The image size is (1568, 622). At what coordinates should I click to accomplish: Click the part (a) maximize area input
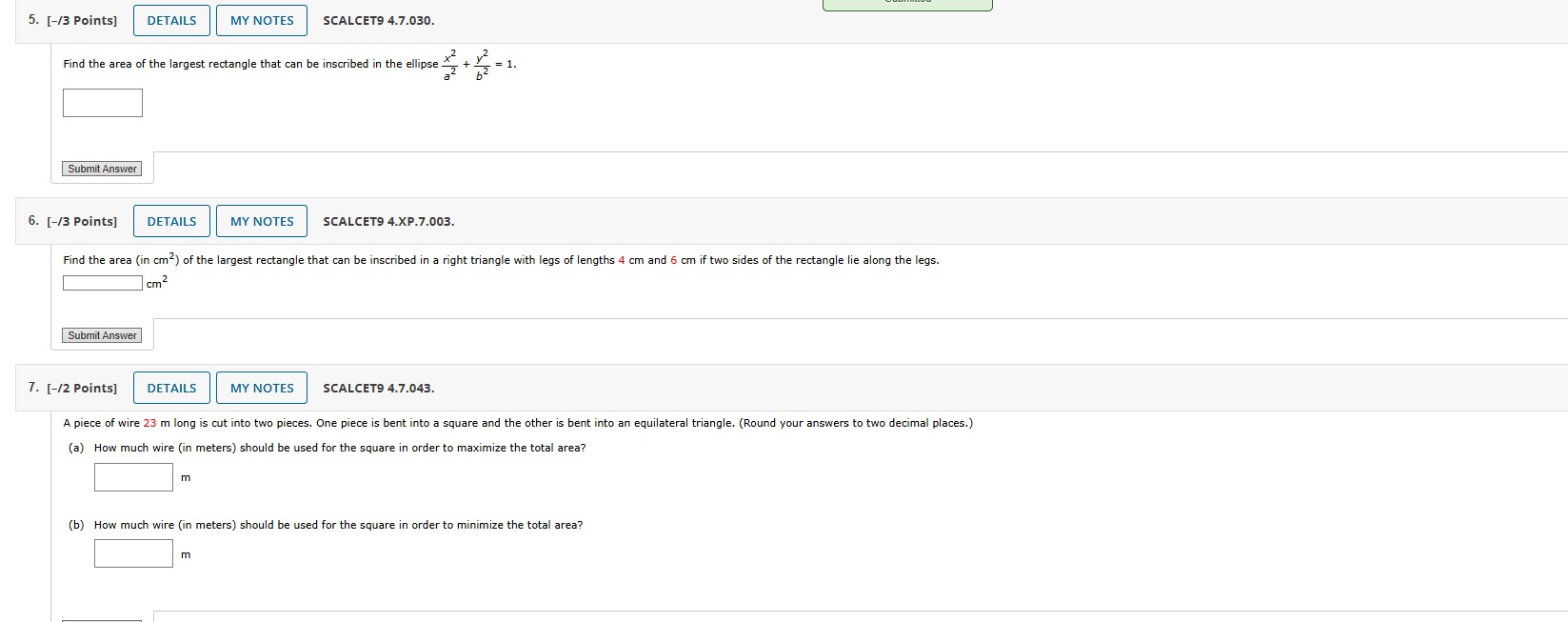point(133,477)
